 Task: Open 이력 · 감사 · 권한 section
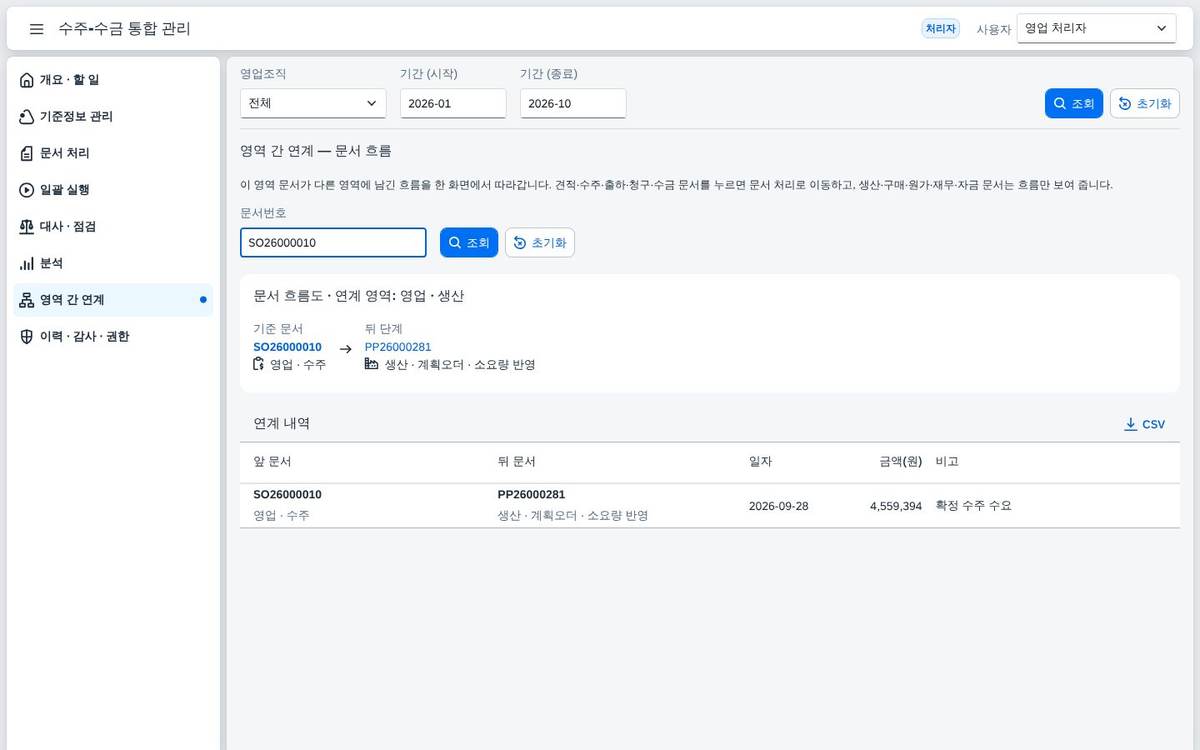[113, 337]
